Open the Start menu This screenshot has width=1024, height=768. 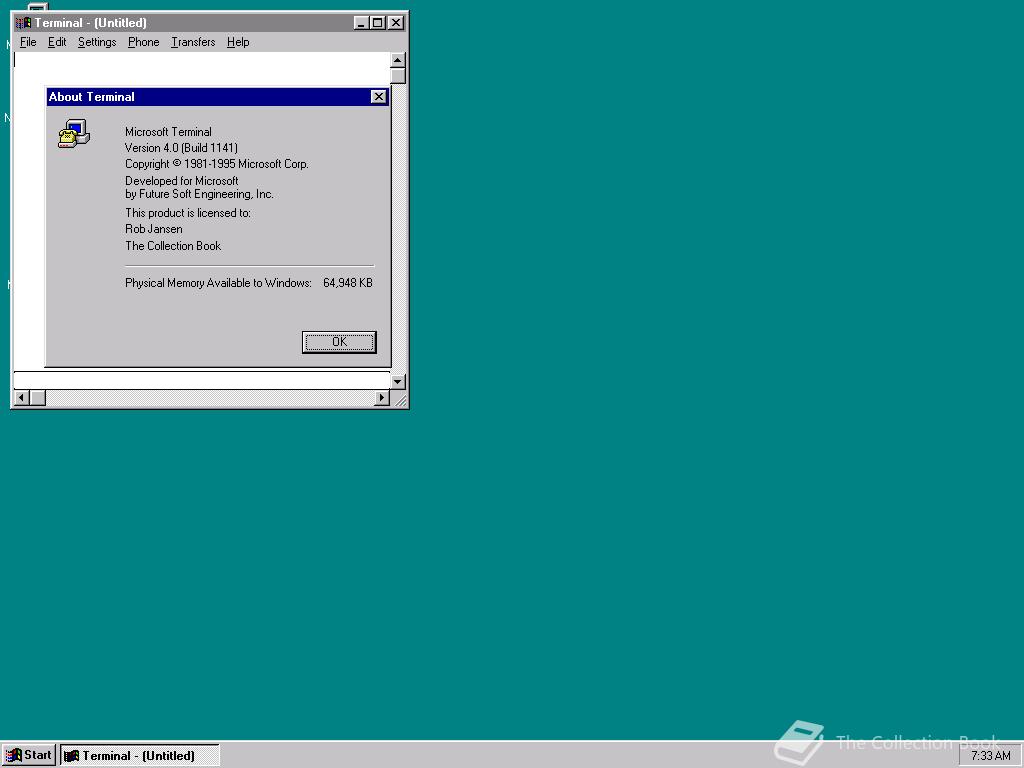click(29, 756)
